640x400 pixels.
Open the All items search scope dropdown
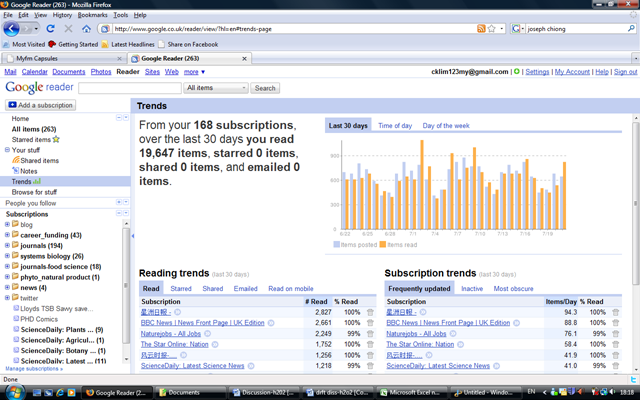pyautogui.click(x=216, y=88)
